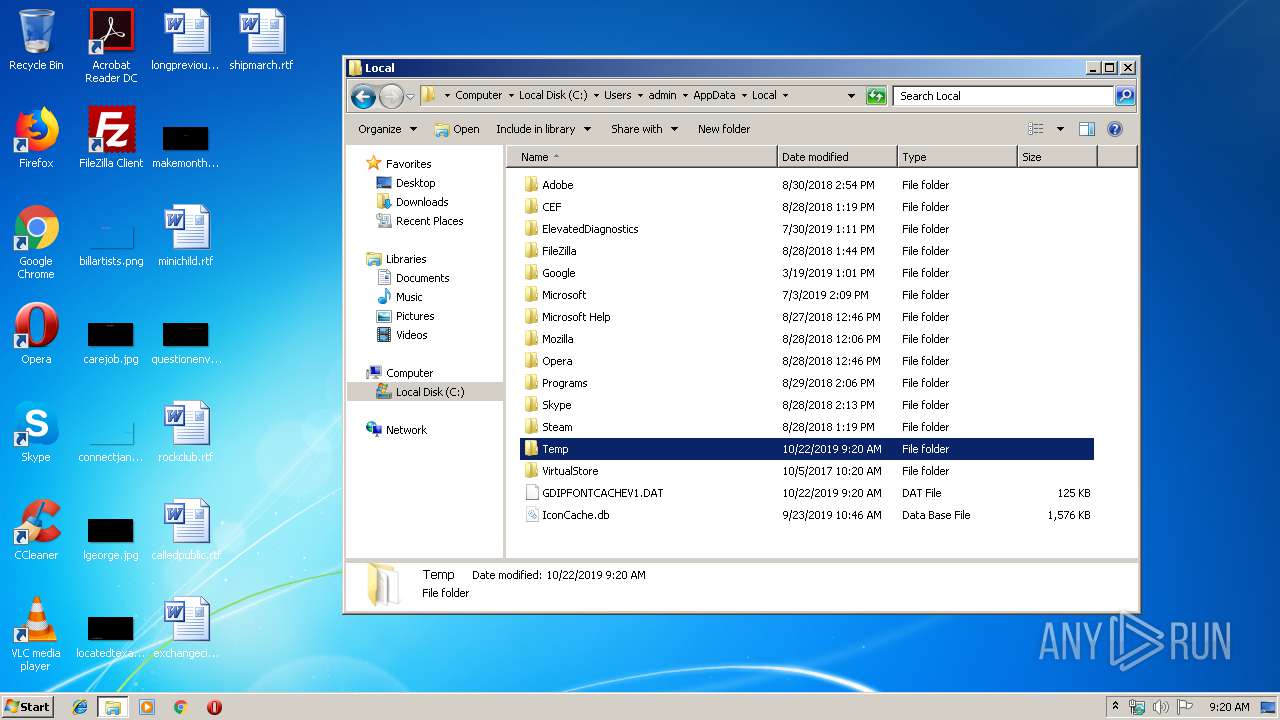The image size is (1280, 720).
Task: Click the Start button
Action: [28, 706]
